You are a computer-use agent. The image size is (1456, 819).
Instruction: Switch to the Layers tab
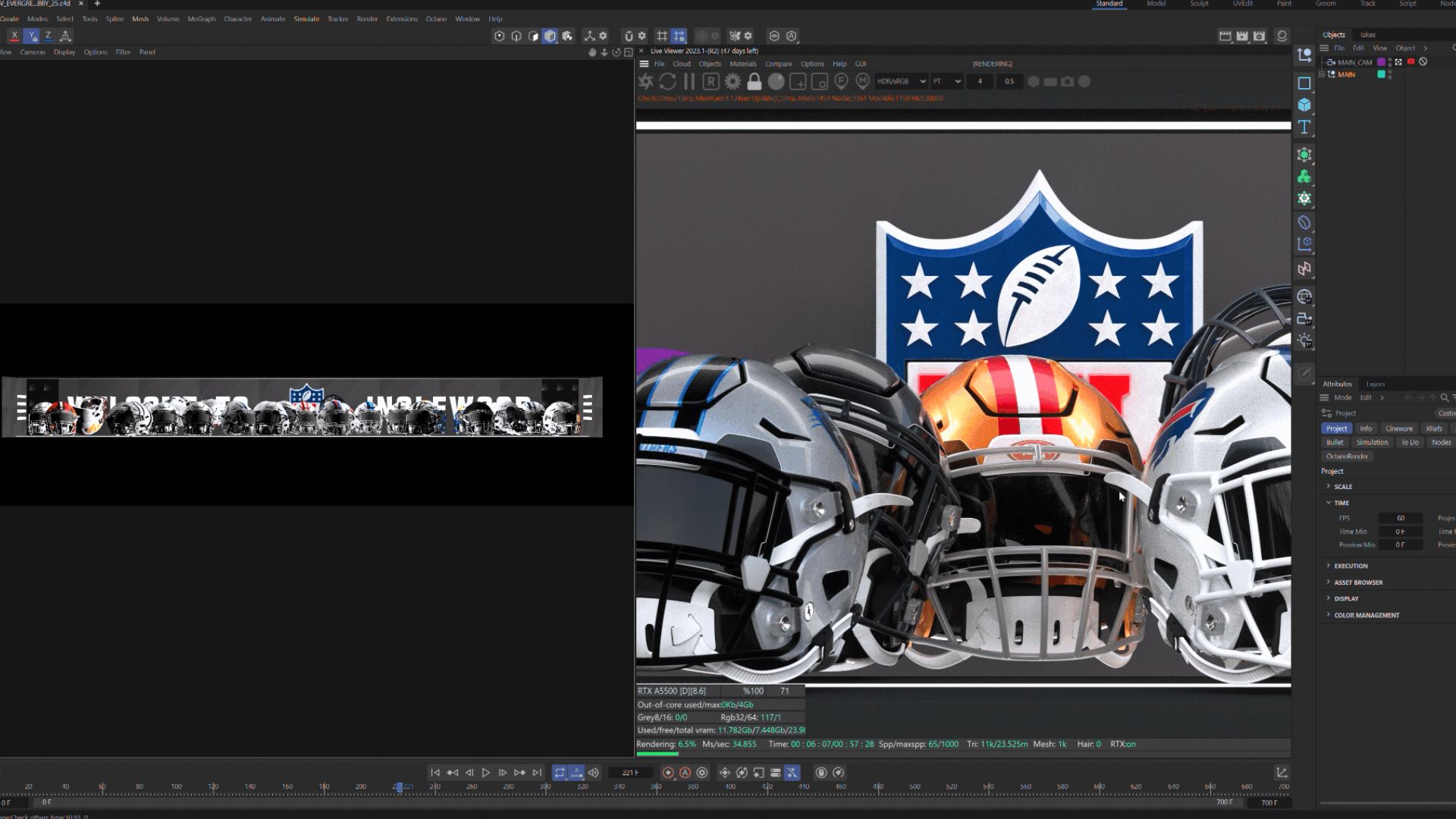1375,384
